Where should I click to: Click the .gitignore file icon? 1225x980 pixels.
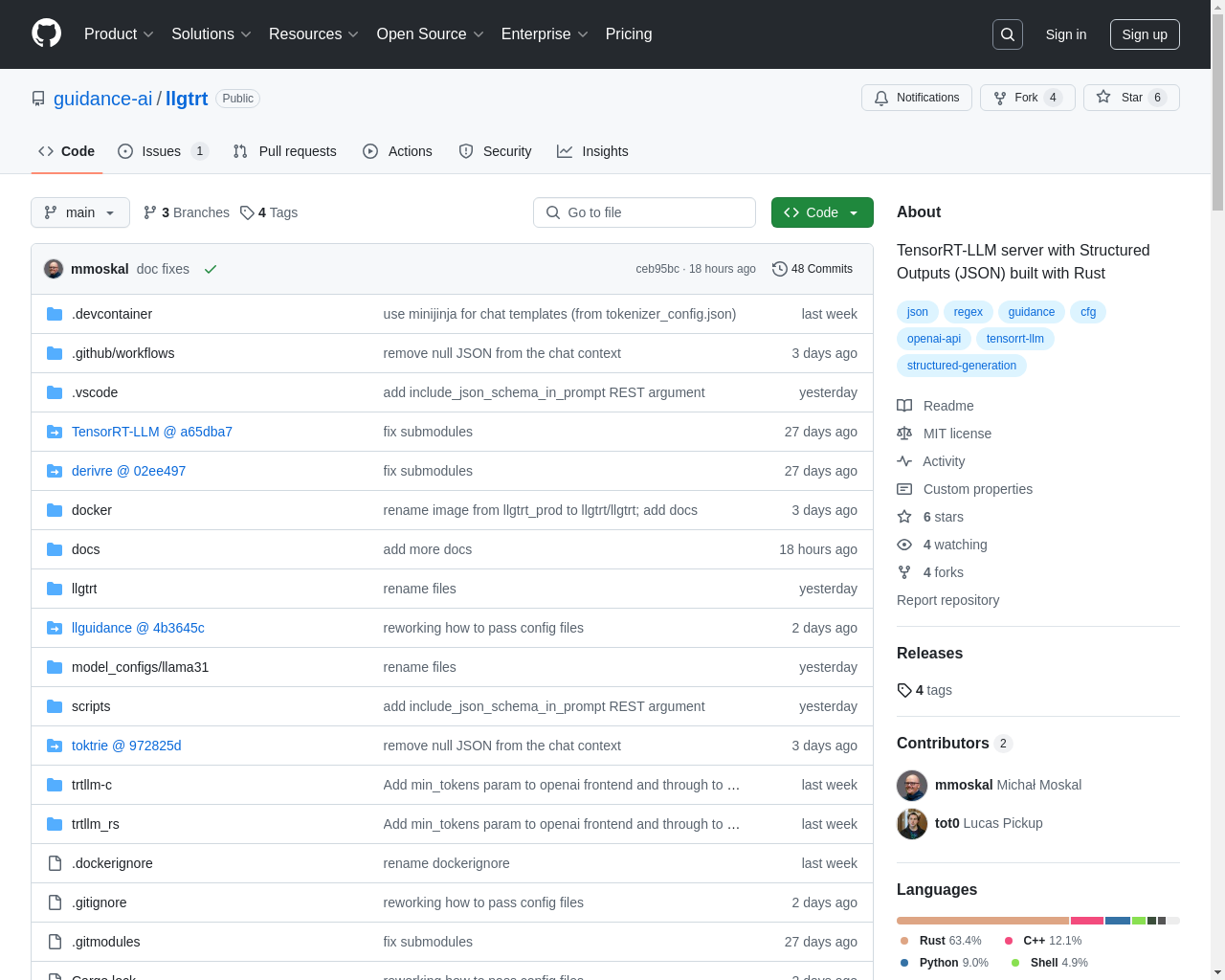pyautogui.click(x=55, y=902)
